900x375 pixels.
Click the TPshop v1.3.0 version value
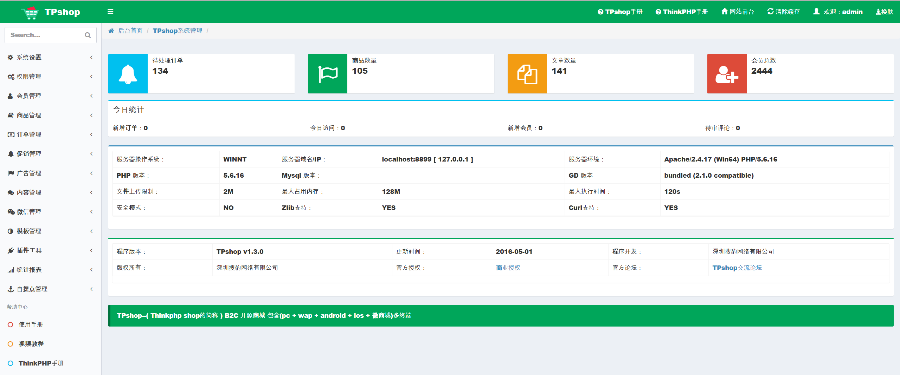pyautogui.click(x=240, y=252)
